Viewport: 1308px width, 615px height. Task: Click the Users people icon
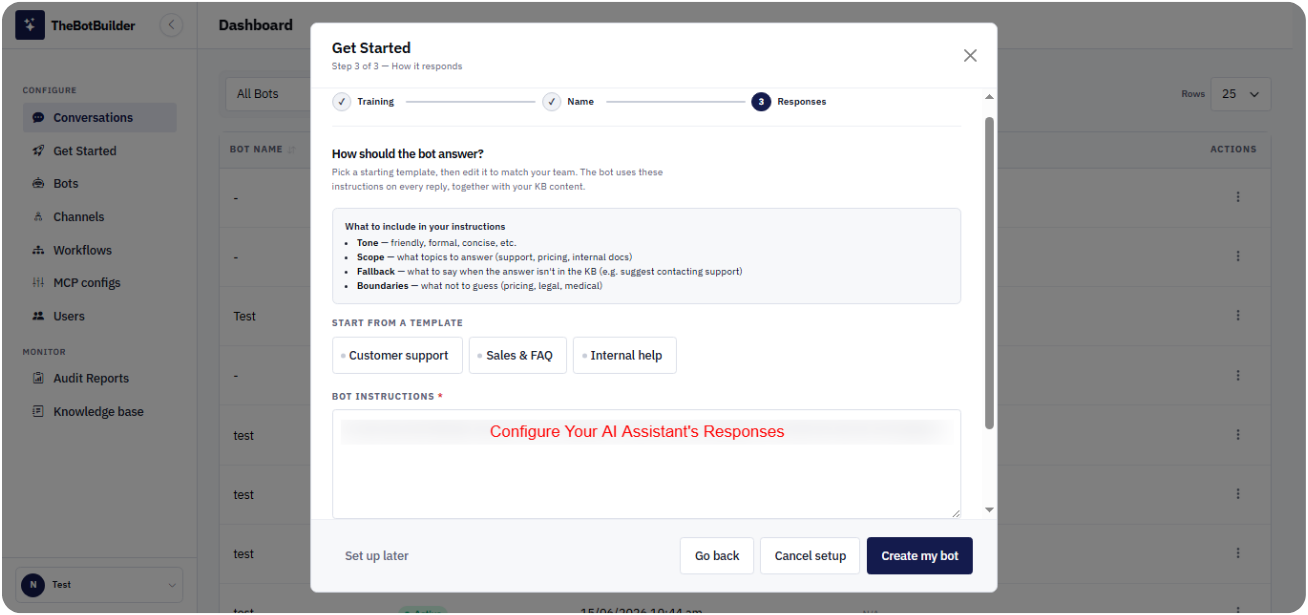tap(38, 316)
